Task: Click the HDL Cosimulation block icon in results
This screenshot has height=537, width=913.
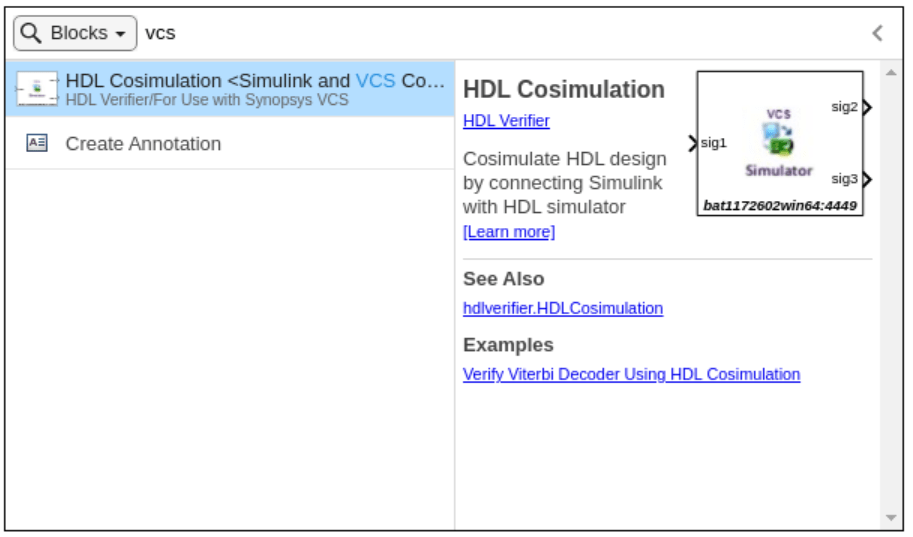Action: tap(37, 88)
